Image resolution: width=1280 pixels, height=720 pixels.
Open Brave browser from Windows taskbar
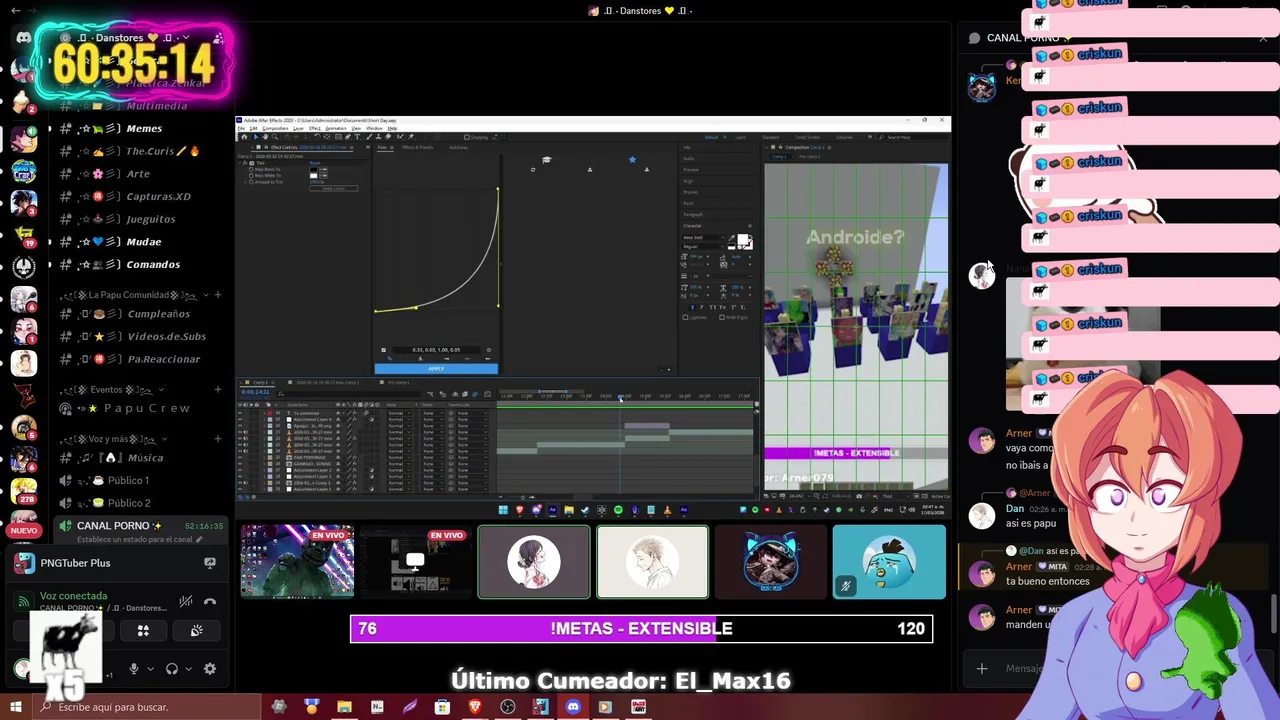[475, 707]
